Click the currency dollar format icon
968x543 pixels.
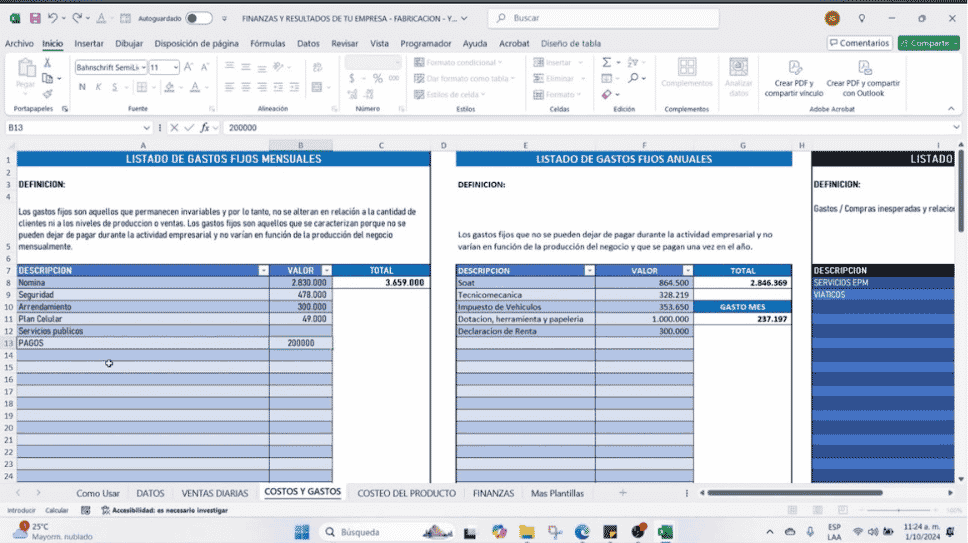[352, 78]
